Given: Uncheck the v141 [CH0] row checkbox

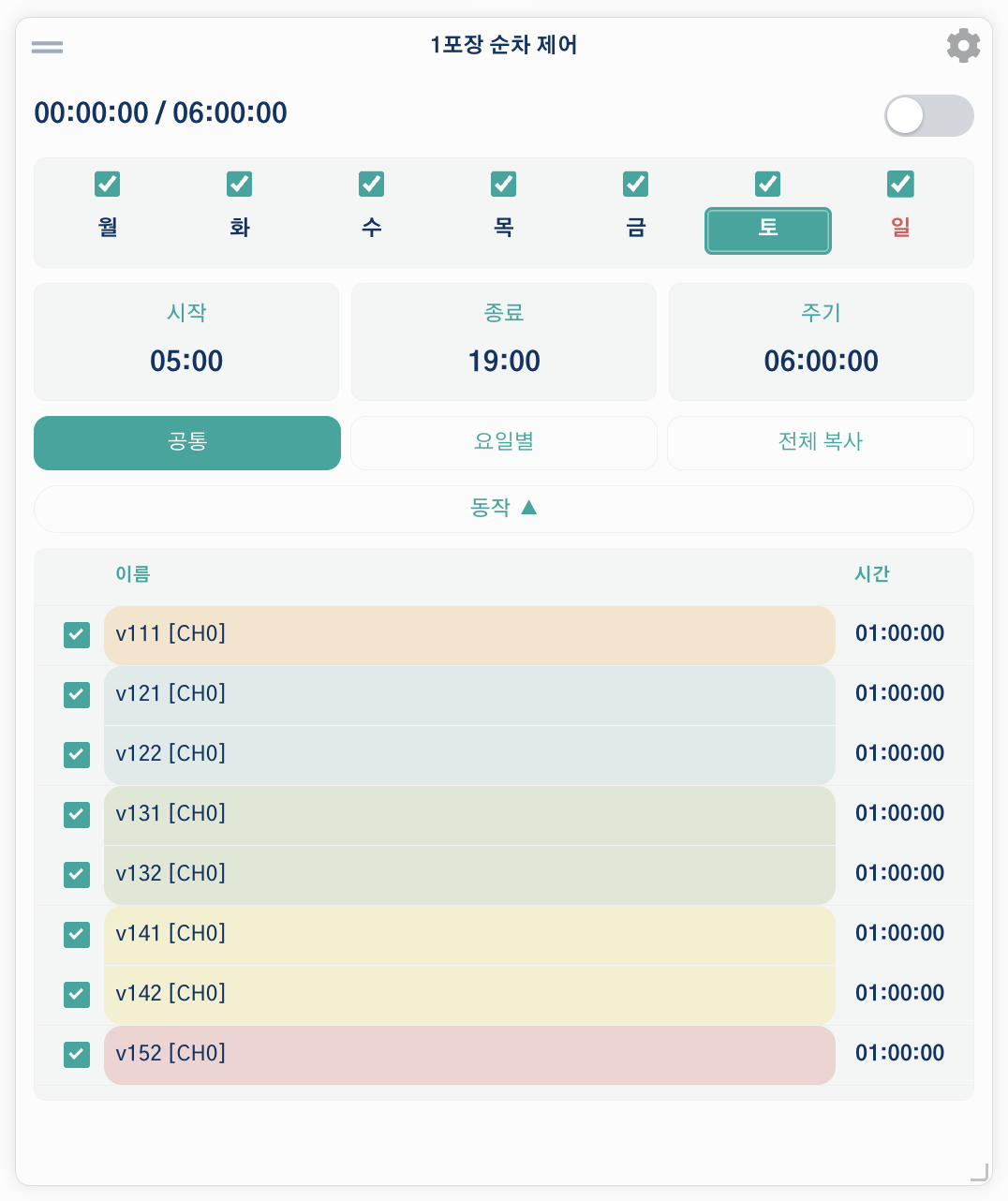Looking at the screenshot, I should (x=77, y=935).
